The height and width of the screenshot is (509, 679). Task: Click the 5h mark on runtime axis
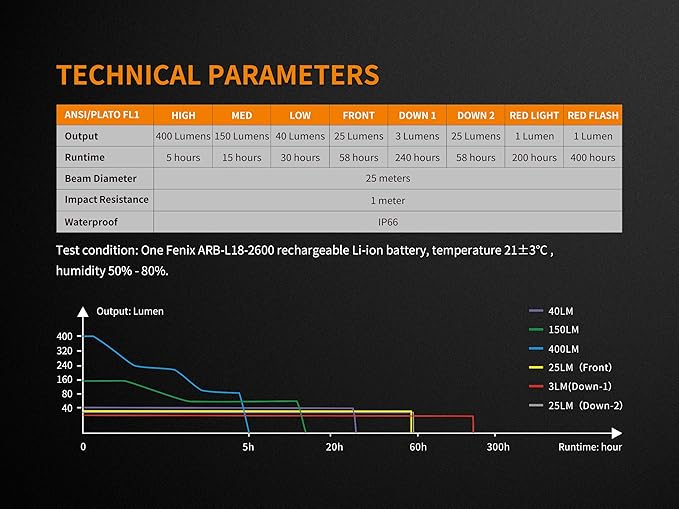pos(248,447)
